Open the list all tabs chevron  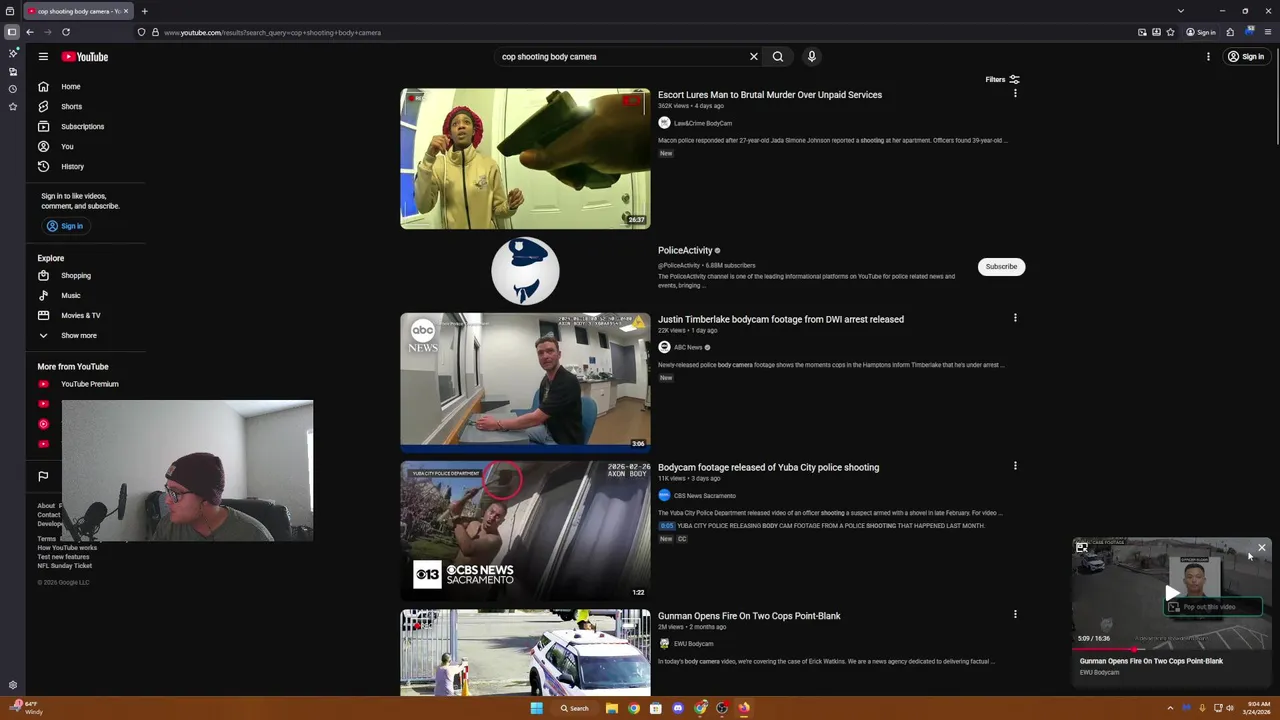[1181, 11]
